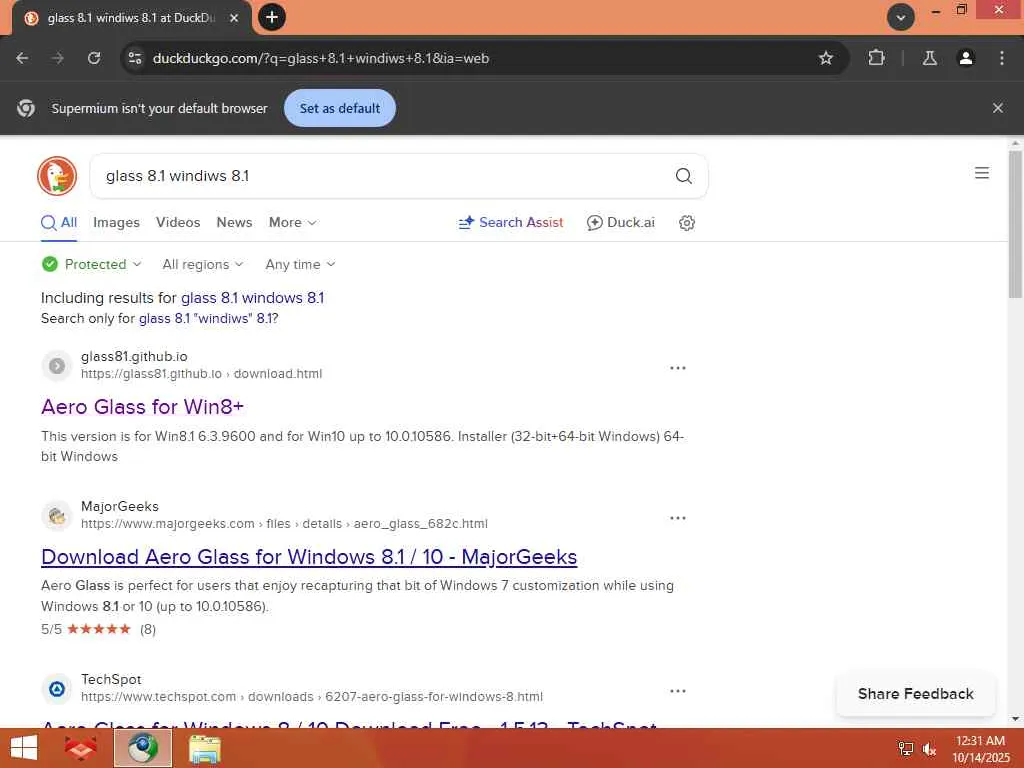The width and height of the screenshot is (1024, 768).
Task: Click the DuckDuckGo logo
Action: tap(57, 176)
